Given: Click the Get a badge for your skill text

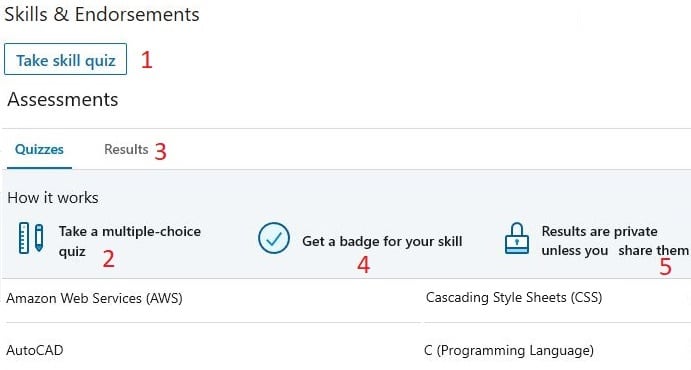Looking at the screenshot, I should tap(382, 241).
